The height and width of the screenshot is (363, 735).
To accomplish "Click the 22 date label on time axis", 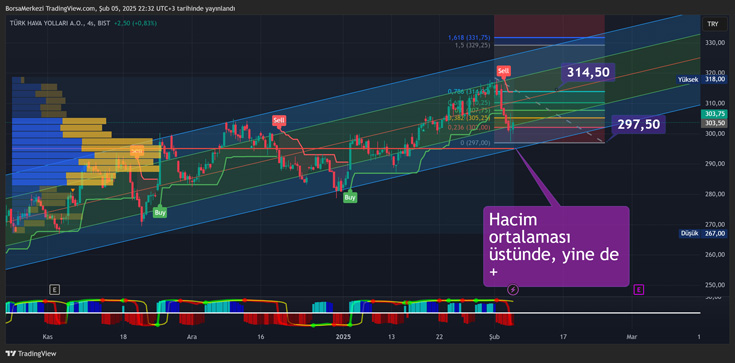I will (439, 336).
